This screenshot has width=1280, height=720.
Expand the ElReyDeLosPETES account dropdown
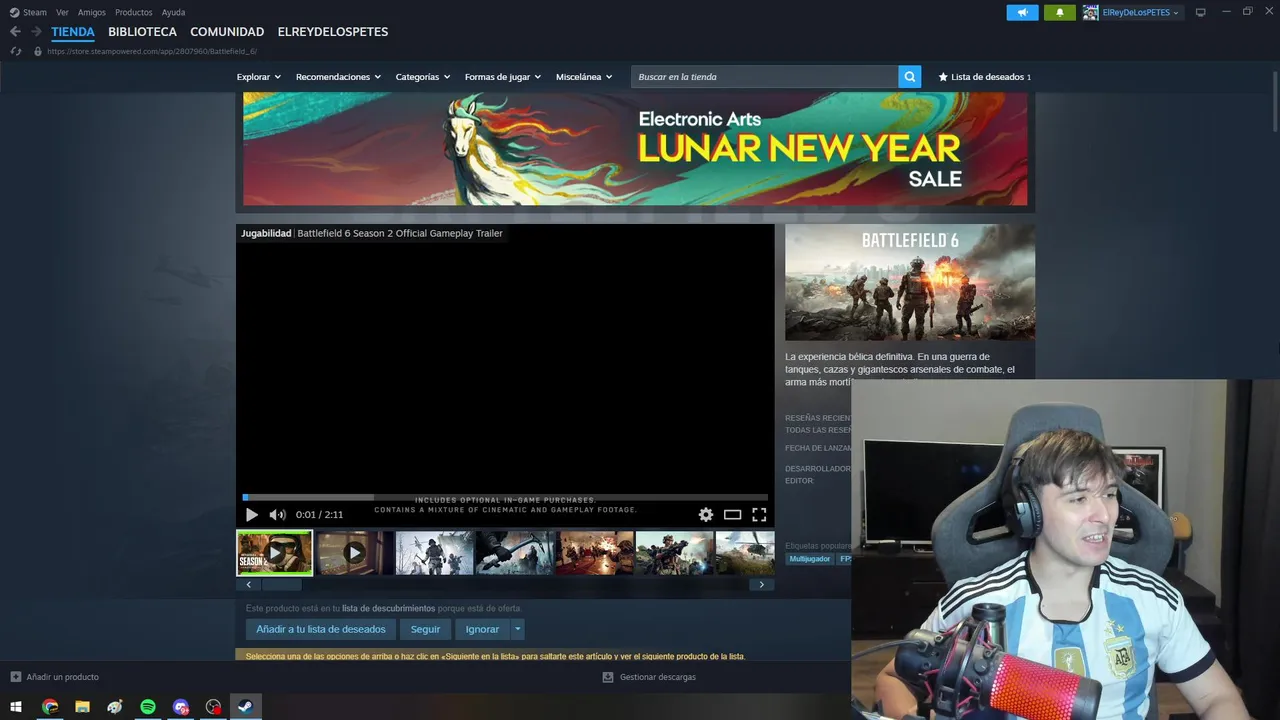coord(1140,12)
